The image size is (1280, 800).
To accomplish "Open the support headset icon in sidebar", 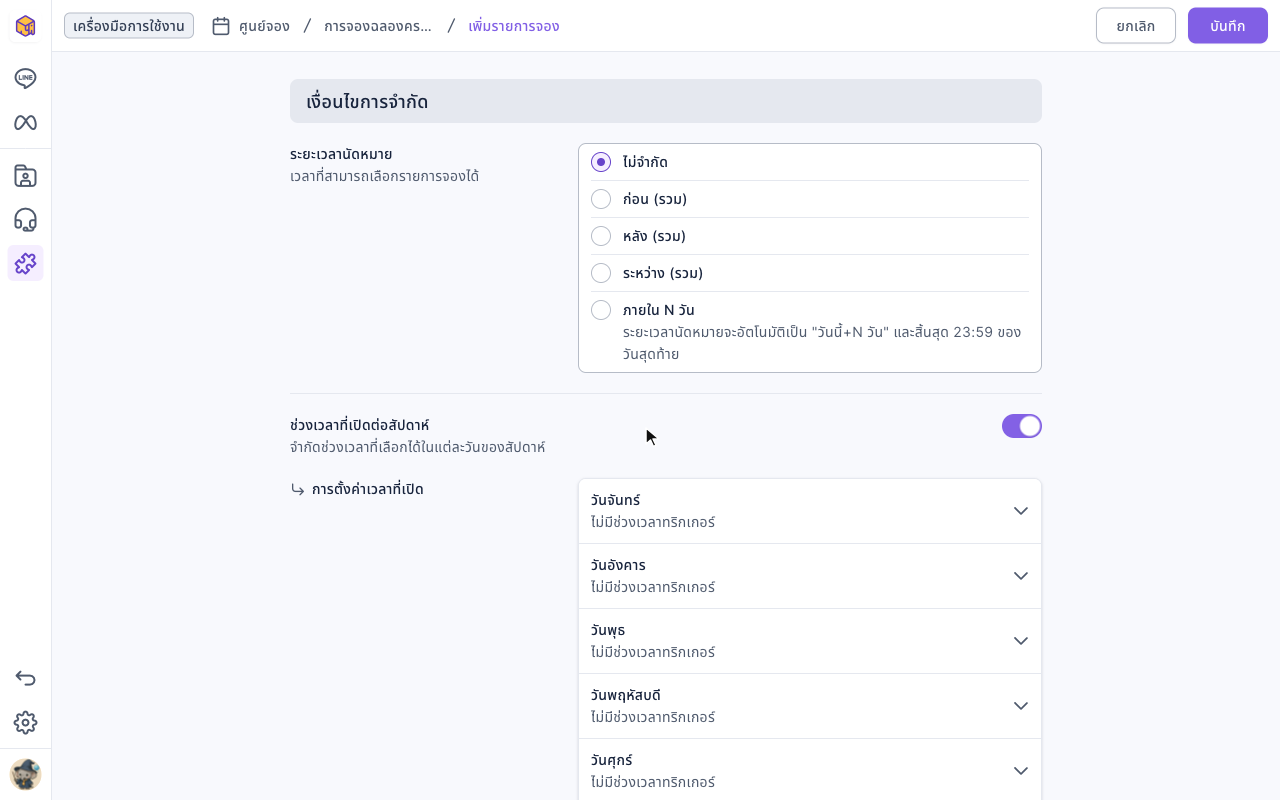I will coord(25,220).
